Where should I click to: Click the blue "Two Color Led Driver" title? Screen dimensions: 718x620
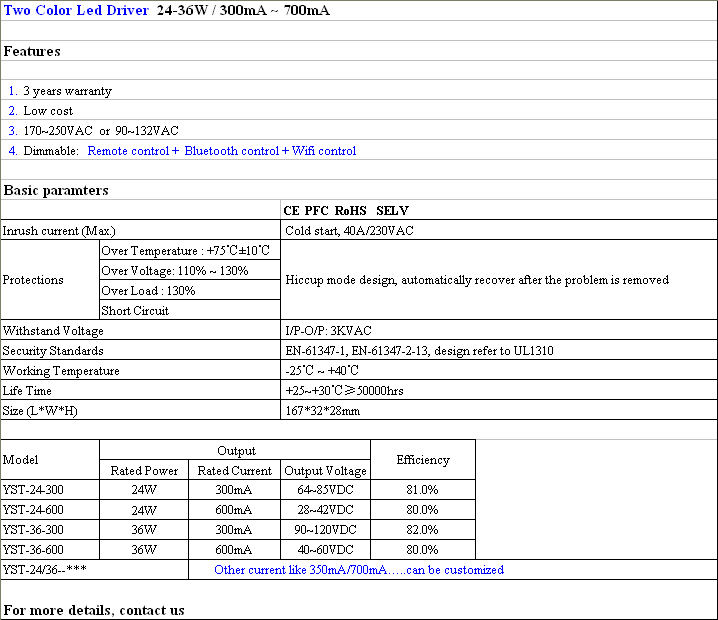[x=76, y=11]
